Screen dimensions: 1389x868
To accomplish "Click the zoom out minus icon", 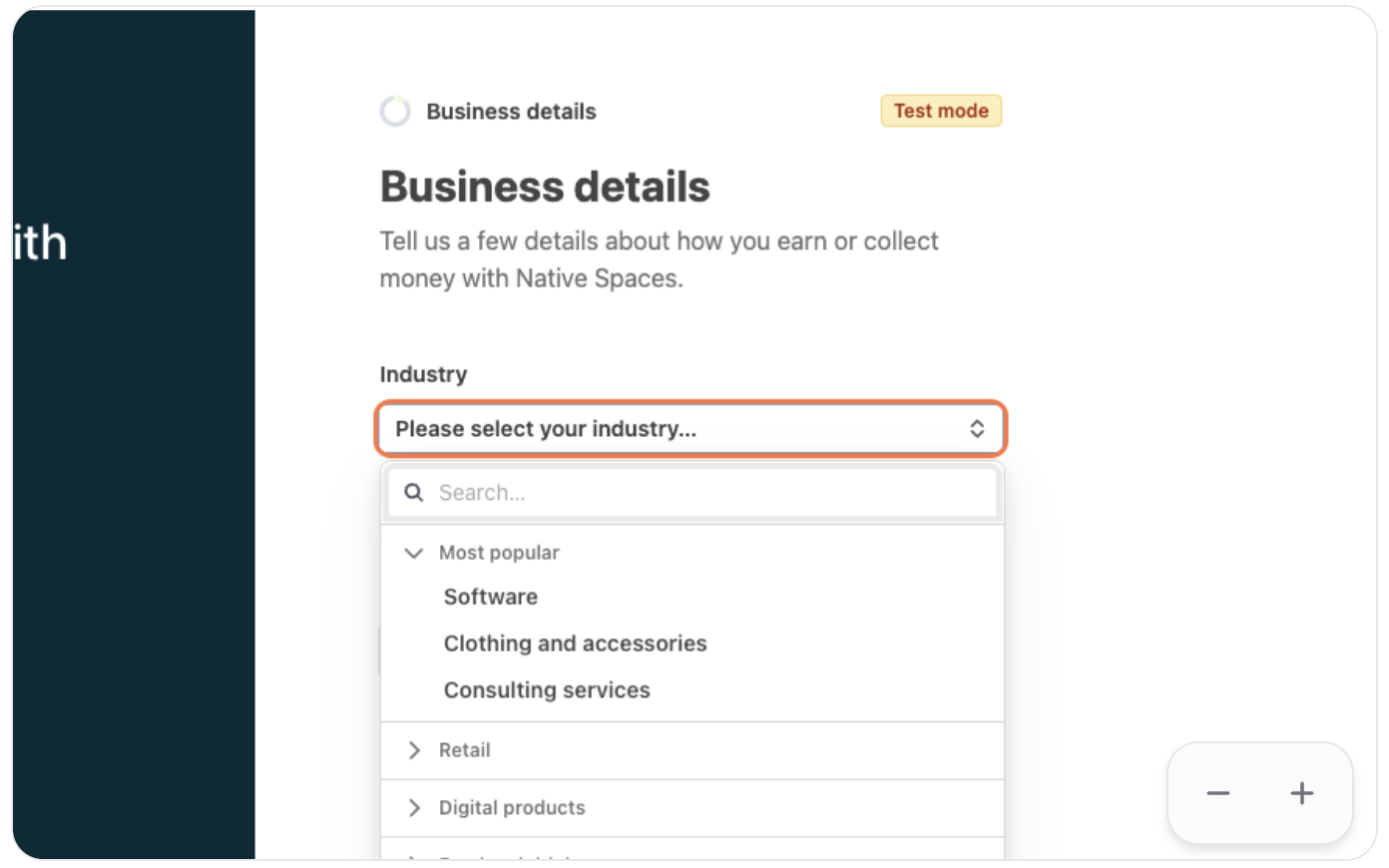I will click(x=1217, y=794).
